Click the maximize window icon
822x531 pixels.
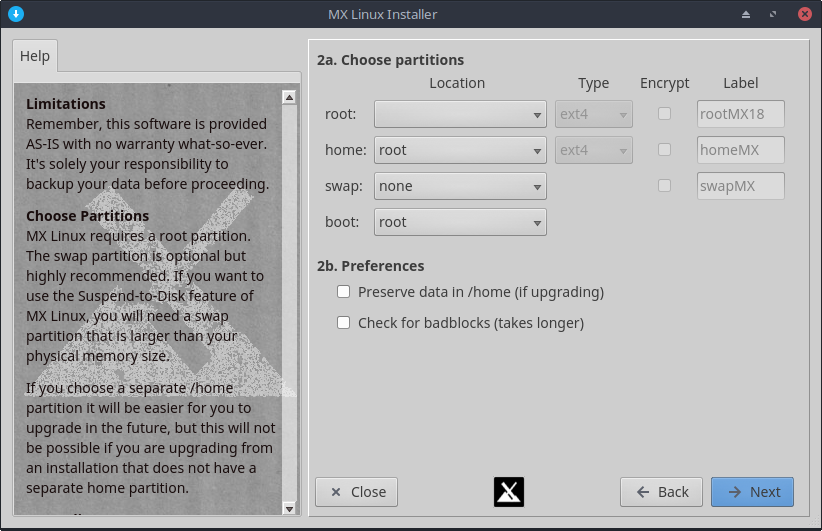[x=773, y=14]
